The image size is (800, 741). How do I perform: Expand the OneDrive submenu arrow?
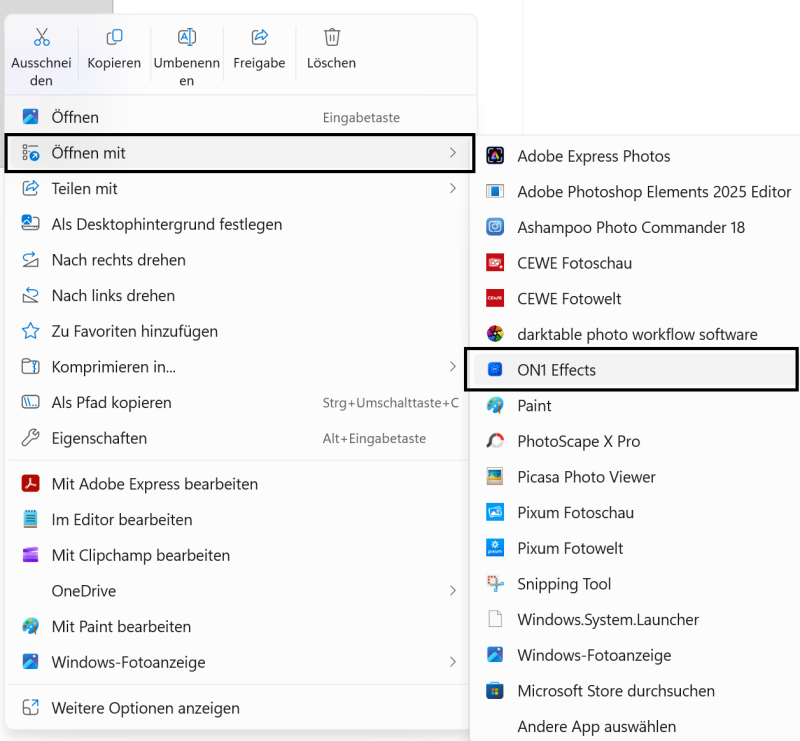click(452, 591)
